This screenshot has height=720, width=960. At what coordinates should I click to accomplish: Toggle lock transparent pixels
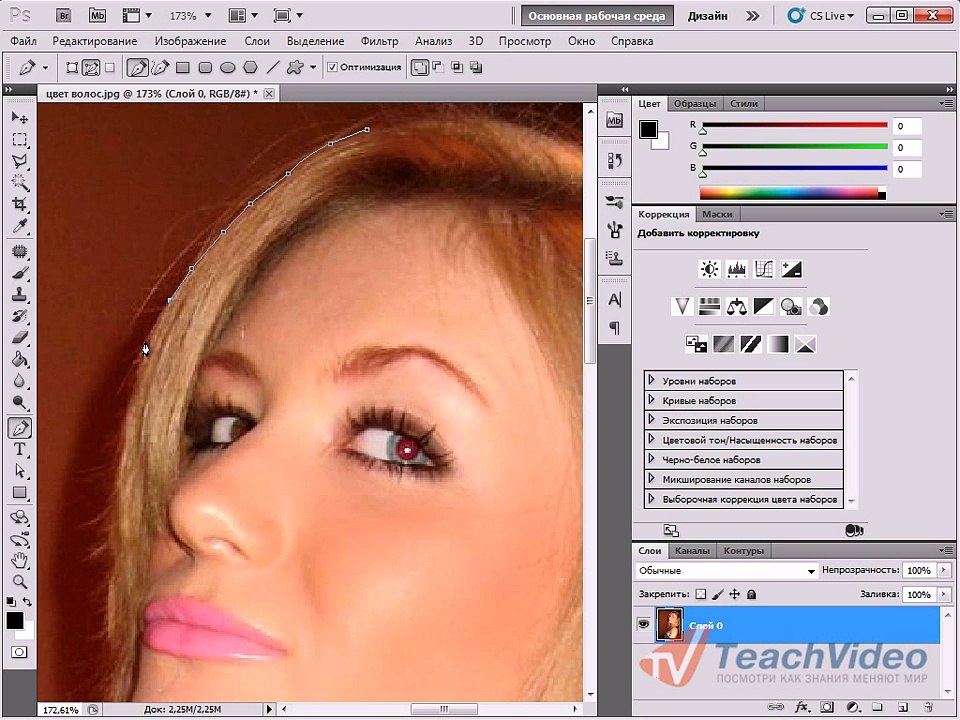(x=701, y=594)
